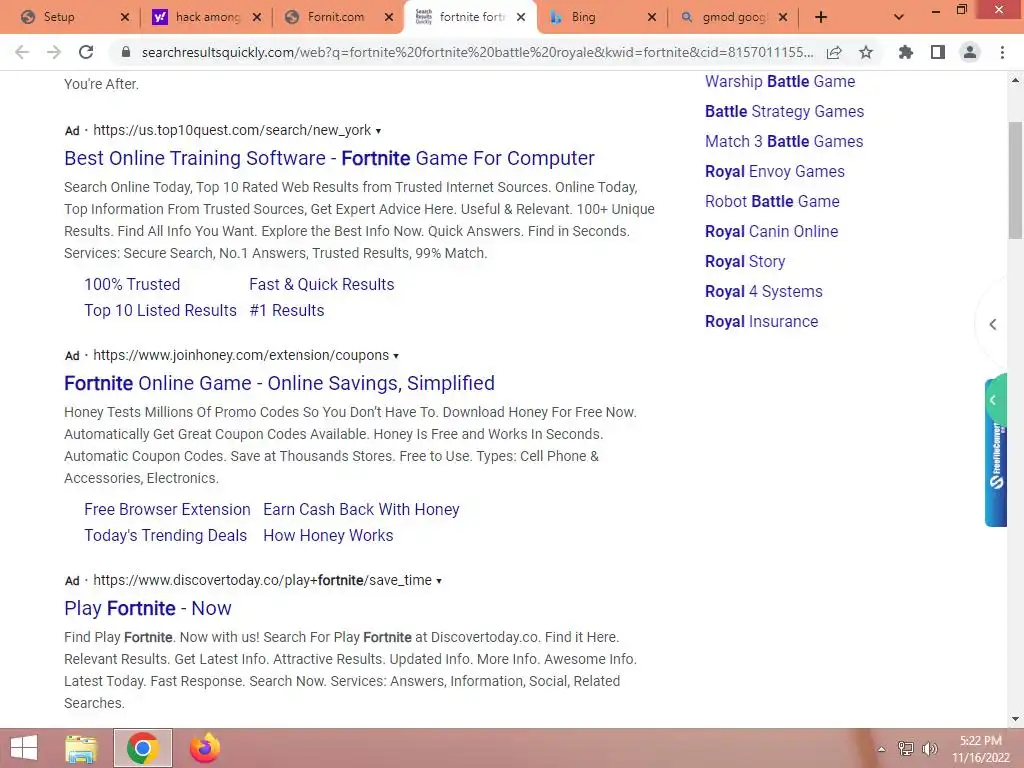The width and height of the screenshot is (1024, 768).
Task: Click Royal Story related search
Action: point(745,262)
